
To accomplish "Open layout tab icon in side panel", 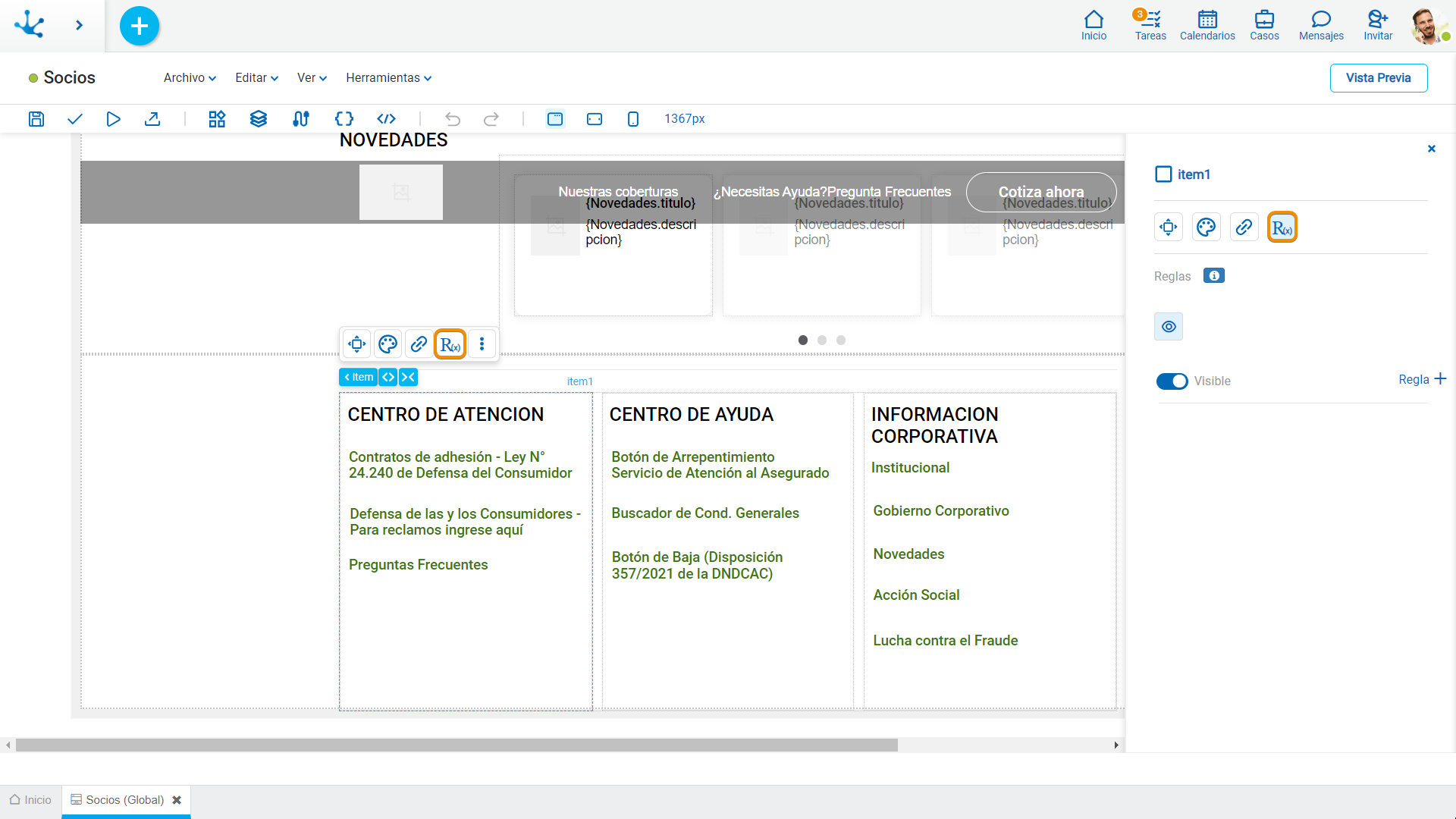I will pyautogui.click(x=1169, y=227).
